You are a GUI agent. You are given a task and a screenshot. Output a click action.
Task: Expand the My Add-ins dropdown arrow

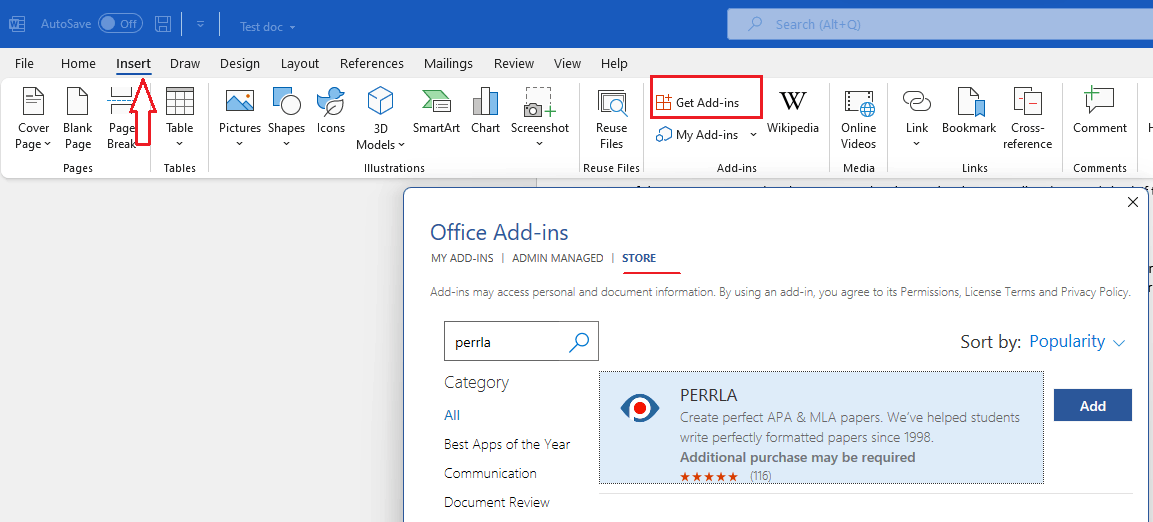coord(753,135)
